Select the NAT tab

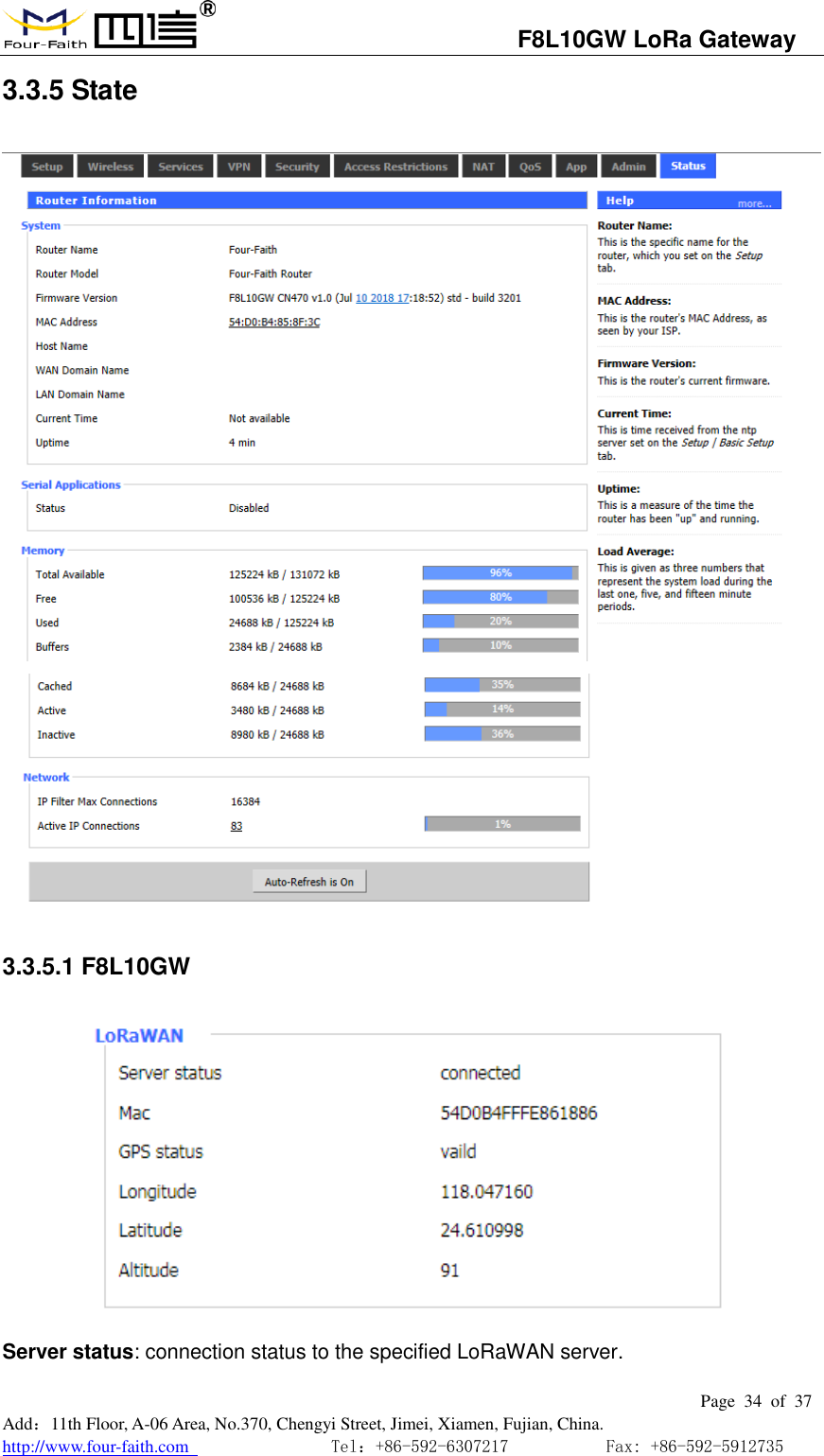482,166
